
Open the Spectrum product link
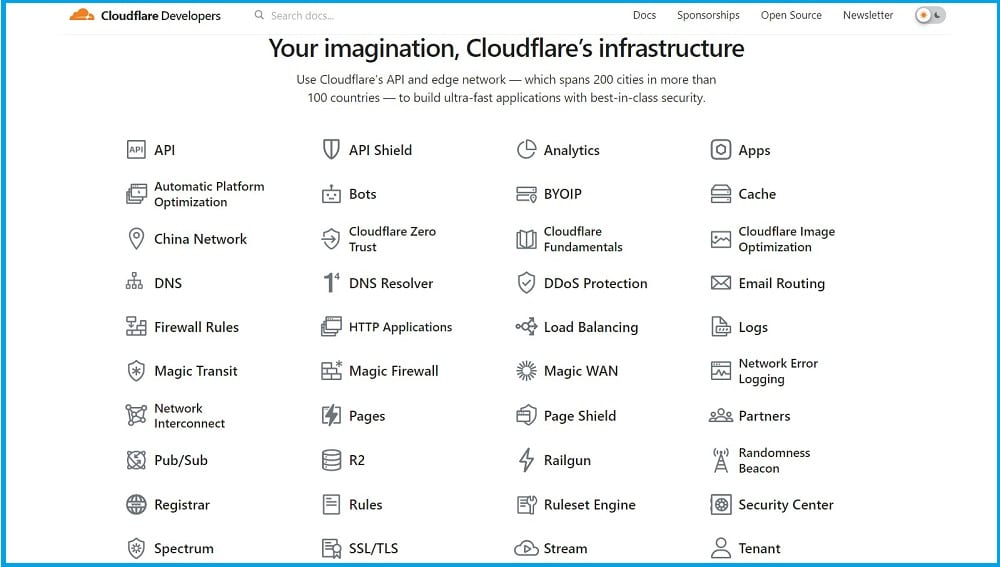(184, 549)
